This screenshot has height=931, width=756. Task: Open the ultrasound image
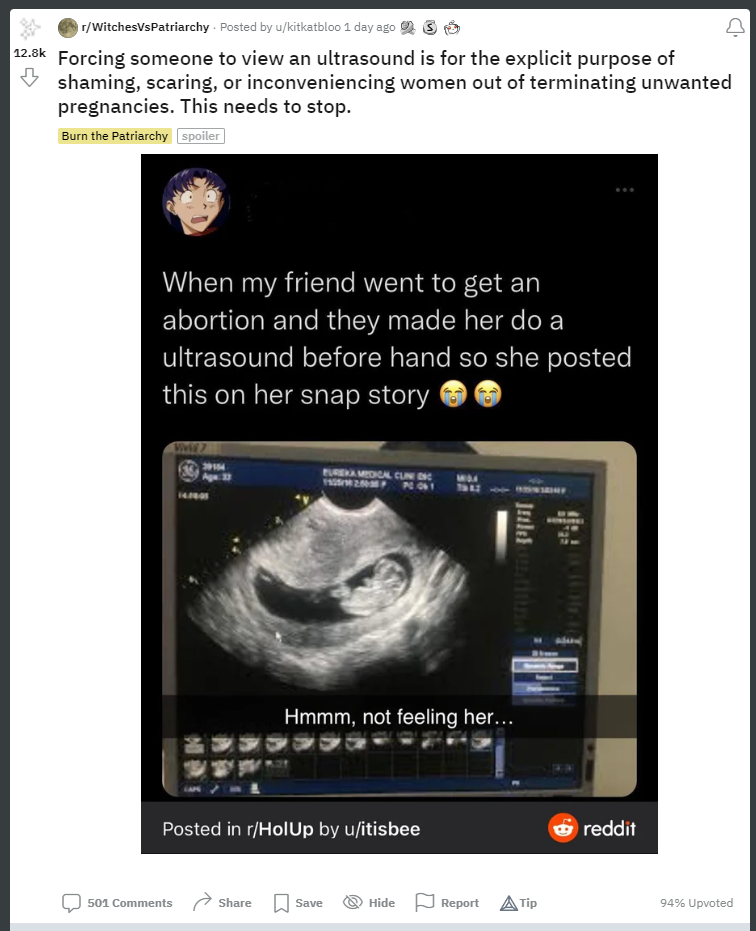[399, 619]
